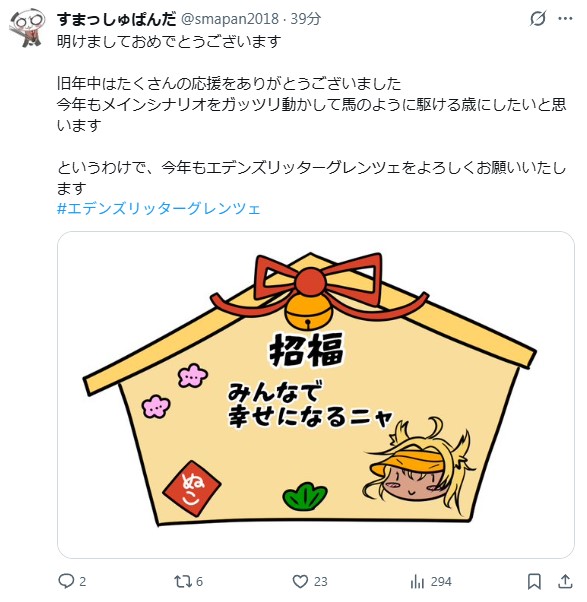The width and height of the screenshot is (587, 602).
Task: Click the Grok explain-post icon
Action: tap(538, 18)
